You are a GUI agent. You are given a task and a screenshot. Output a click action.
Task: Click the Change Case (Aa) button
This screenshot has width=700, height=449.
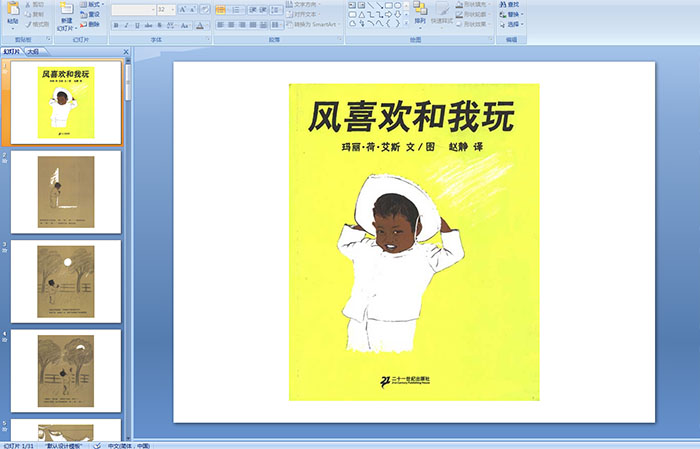(184, 25)
